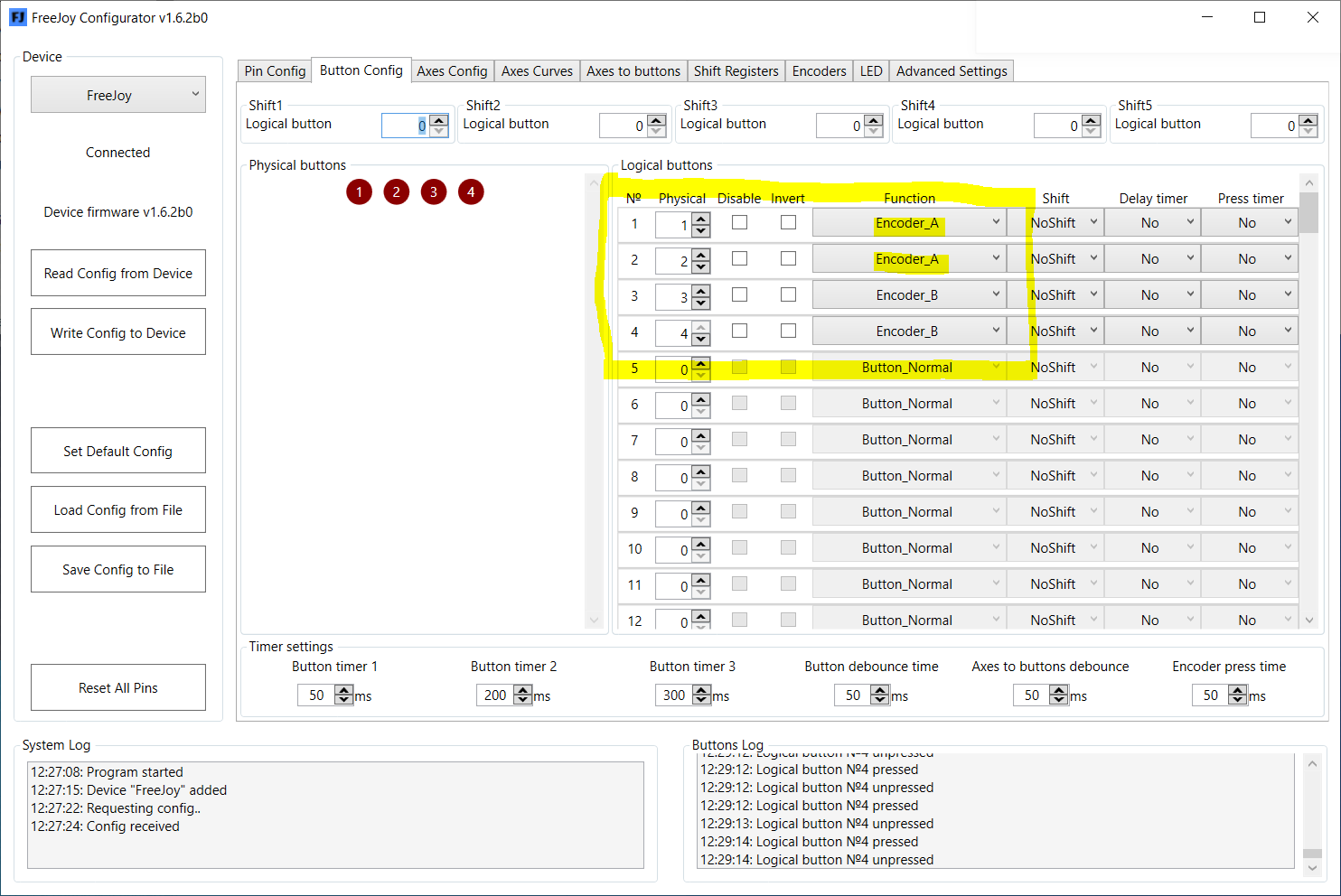Open Delay timer dropdown on row 4

point(1152,330)
